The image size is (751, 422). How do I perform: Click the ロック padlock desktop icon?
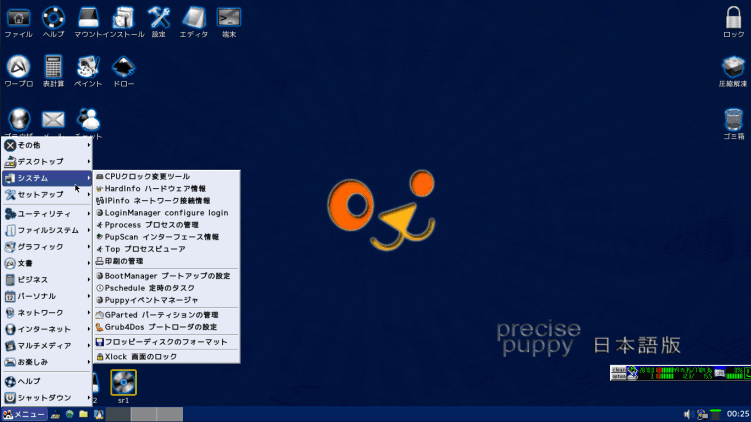click(733, 23)
